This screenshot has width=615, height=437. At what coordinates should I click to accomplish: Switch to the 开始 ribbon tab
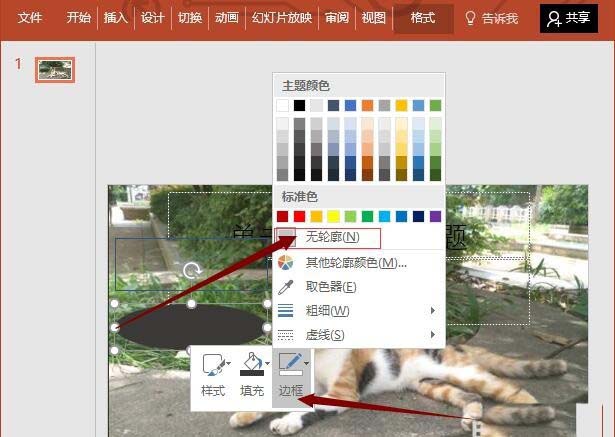point(78,18)
